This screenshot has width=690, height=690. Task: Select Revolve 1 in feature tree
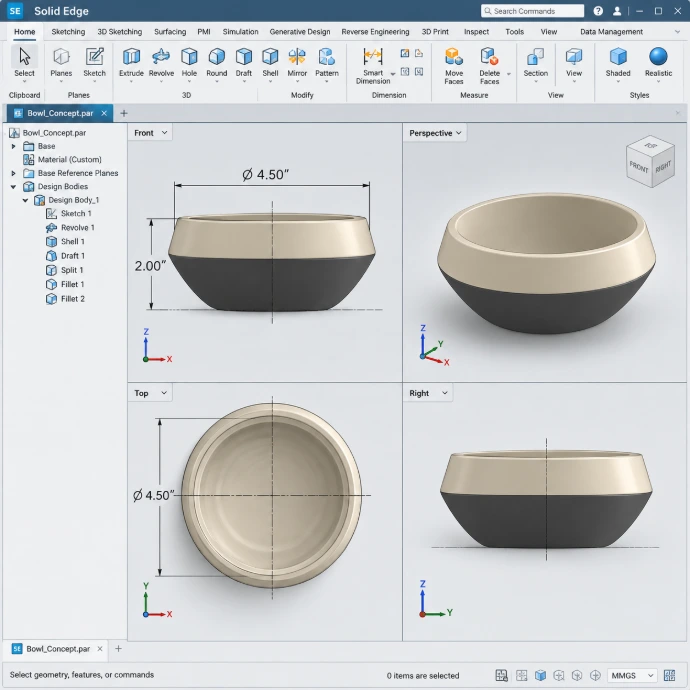[70, 228]
